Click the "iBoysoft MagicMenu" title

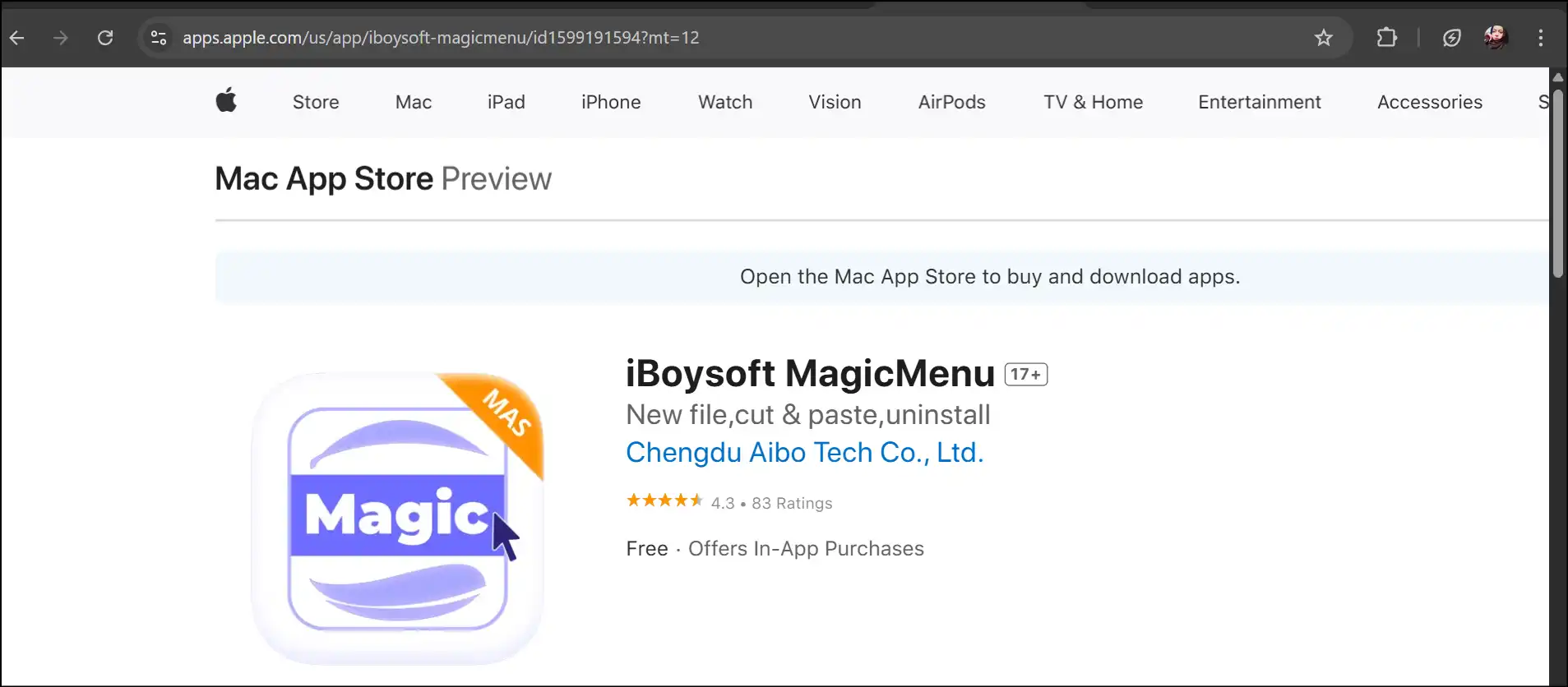pos(810,374)
